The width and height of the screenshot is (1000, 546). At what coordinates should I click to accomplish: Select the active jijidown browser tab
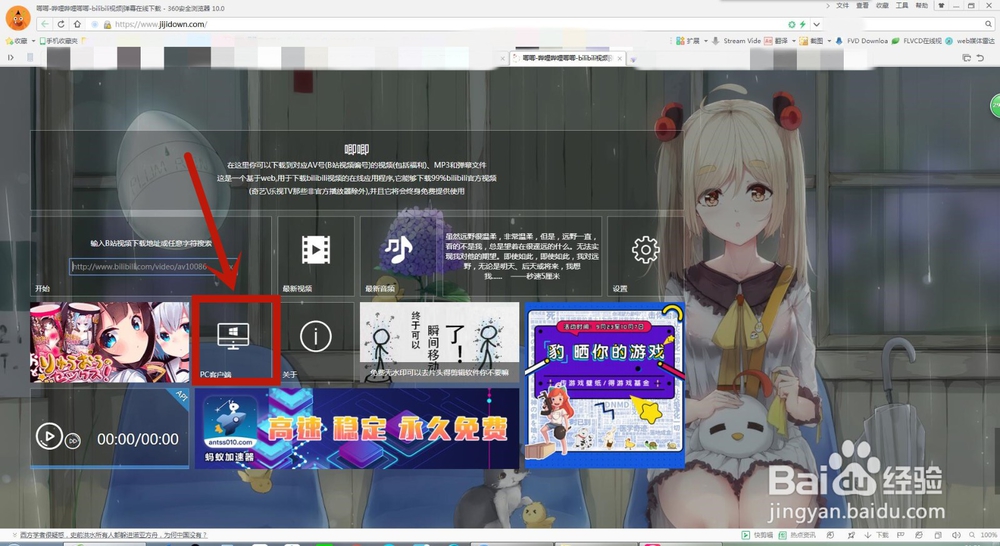[568, 58]
